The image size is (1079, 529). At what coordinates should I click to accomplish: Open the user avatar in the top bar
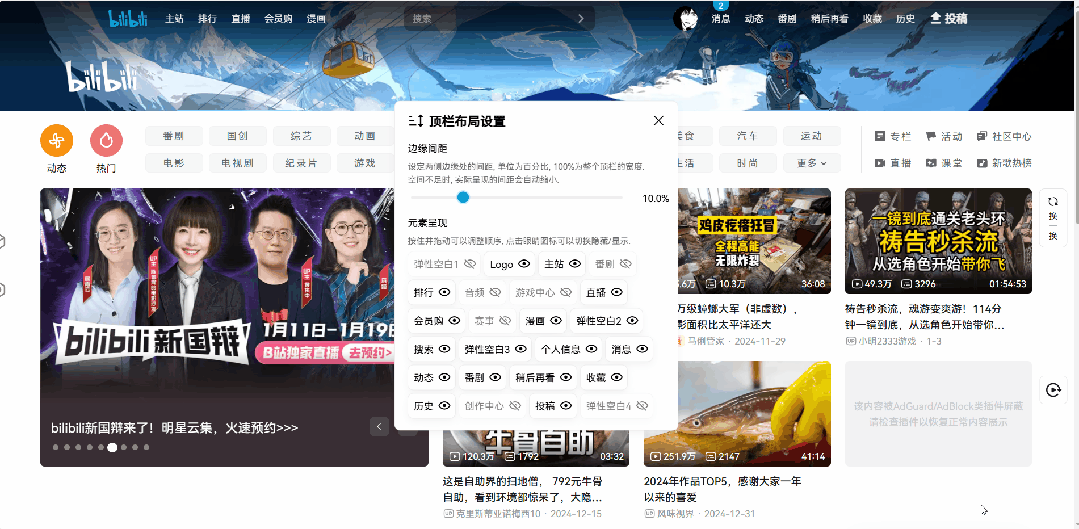(x=686, y=19)
